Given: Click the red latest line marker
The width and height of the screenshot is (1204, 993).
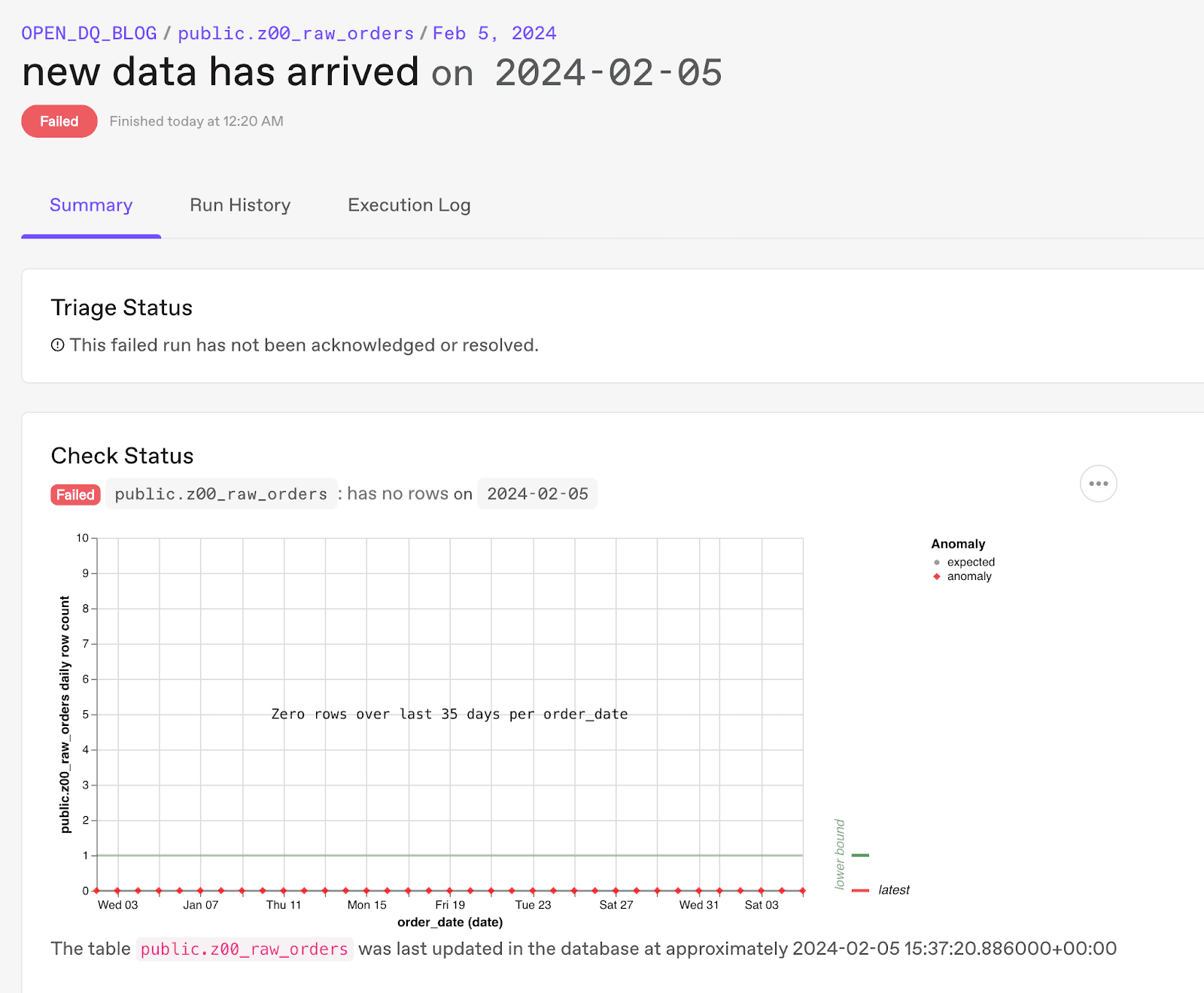Looking at the screenshot, I should [860, 891].
